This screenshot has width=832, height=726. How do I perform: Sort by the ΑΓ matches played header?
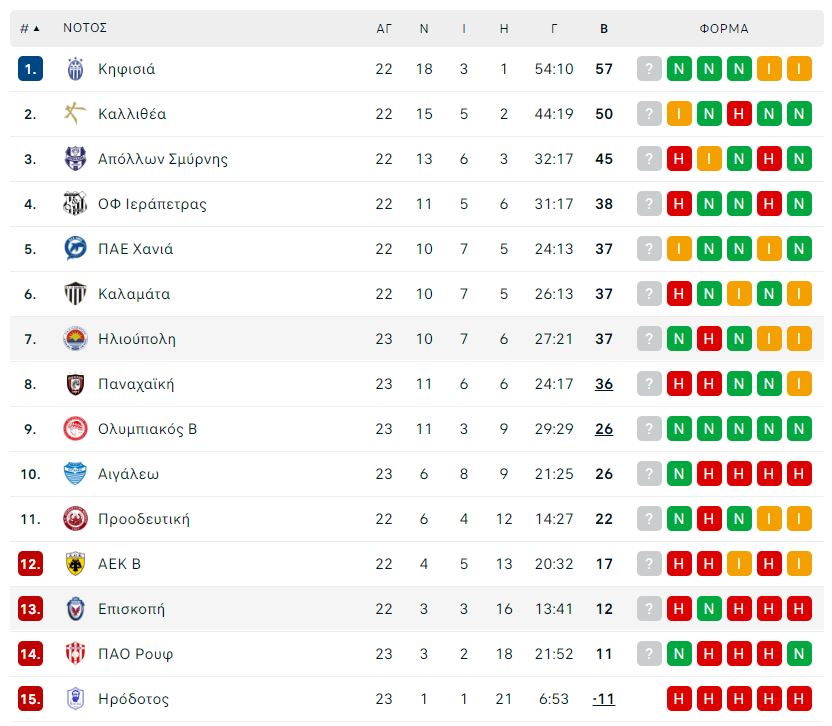coord(384,29)
